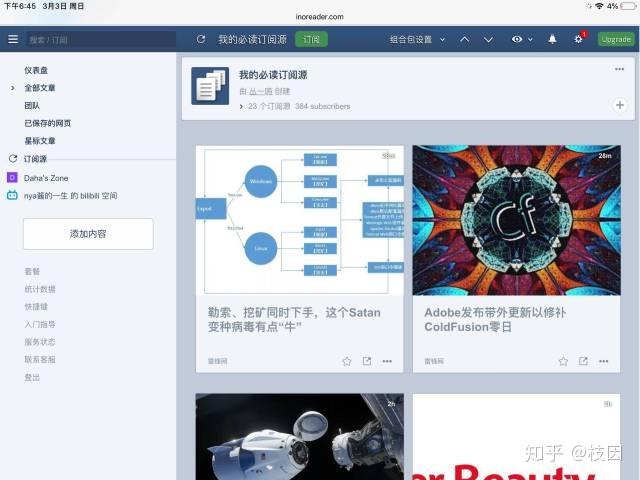Go to the next article with the down arrow

point(488,40)
